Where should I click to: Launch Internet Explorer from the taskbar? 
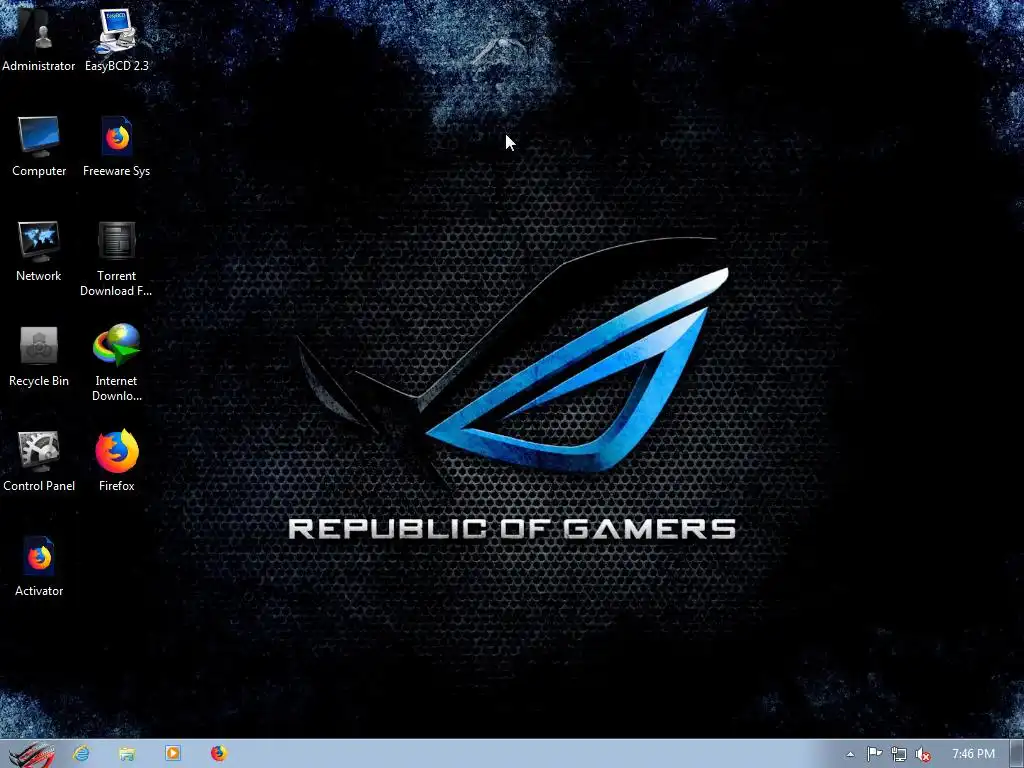pos(82,754)
